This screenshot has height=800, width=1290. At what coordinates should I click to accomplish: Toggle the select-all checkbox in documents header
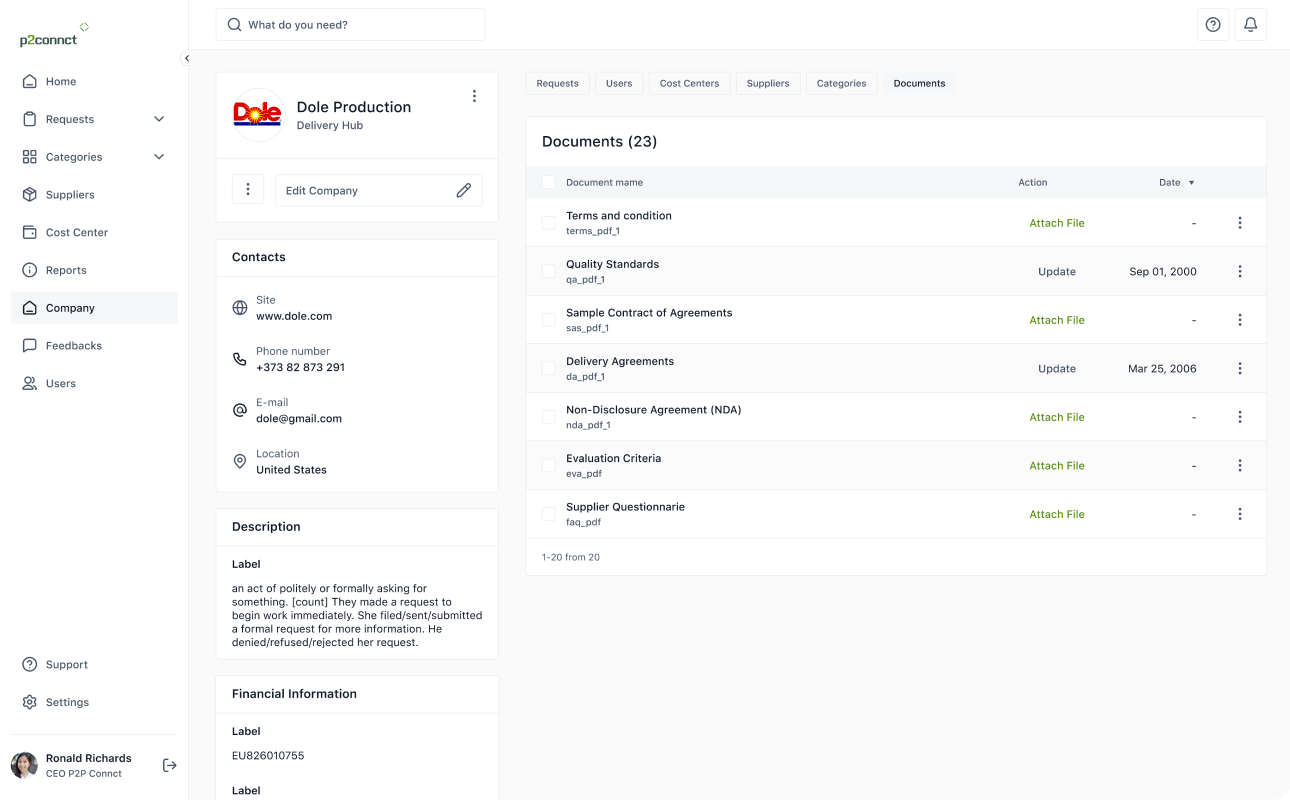point(548,182)
